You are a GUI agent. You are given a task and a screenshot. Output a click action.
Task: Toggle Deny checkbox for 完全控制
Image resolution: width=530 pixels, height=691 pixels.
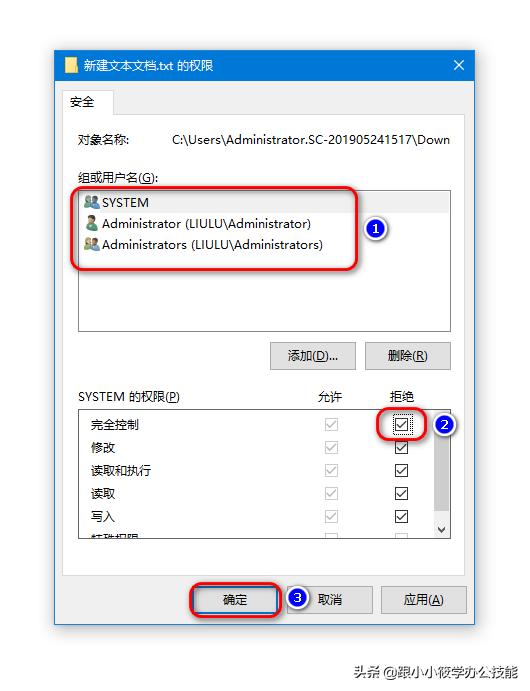click(401, 425)
